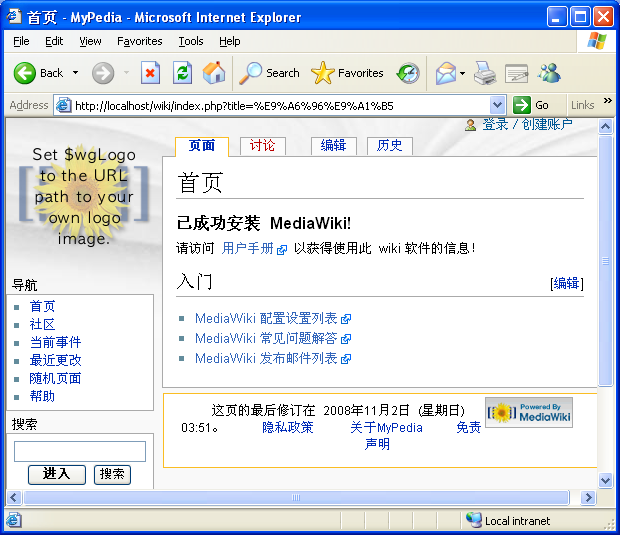620x535 pixels.
Task: Click the 进入 search button
Action: [57, 474]
